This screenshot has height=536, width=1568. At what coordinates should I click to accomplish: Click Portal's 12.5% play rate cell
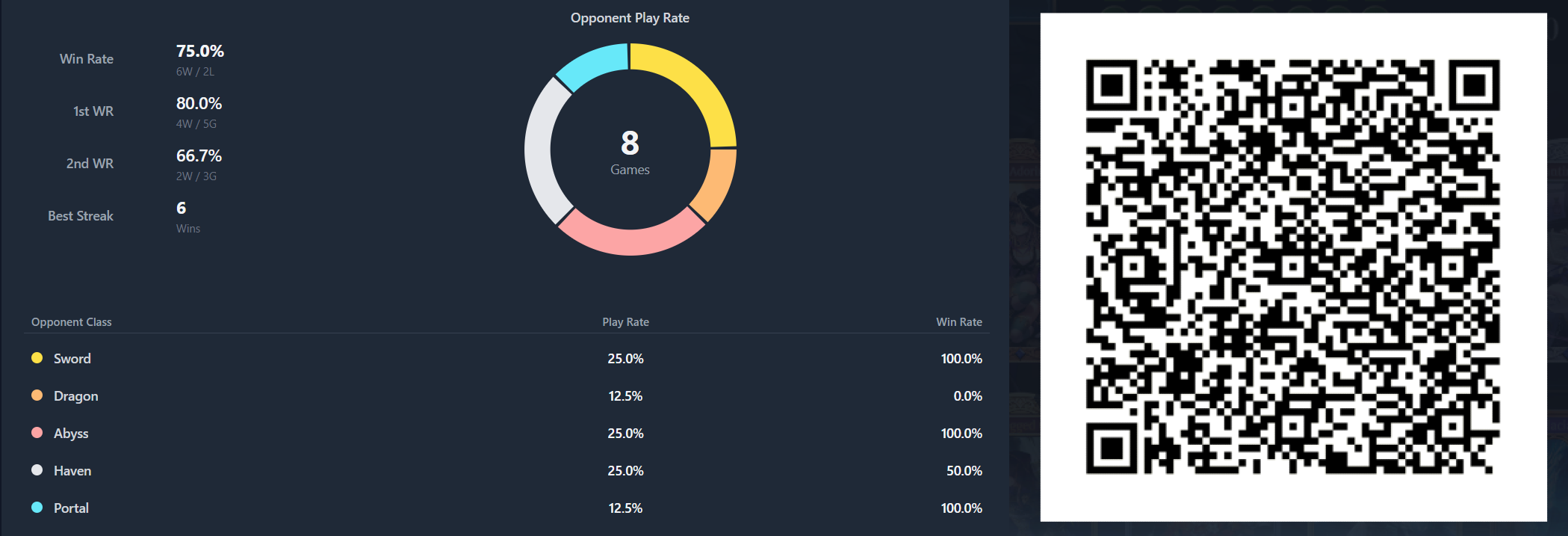click(x=626, y=508)
